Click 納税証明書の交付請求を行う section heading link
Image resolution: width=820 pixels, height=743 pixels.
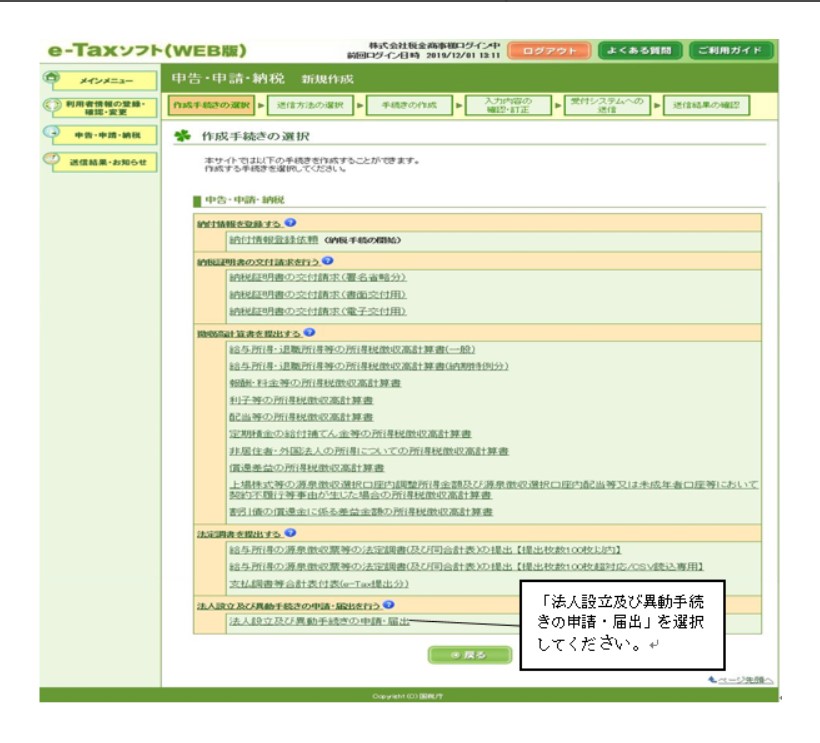(x=258, y=261)
